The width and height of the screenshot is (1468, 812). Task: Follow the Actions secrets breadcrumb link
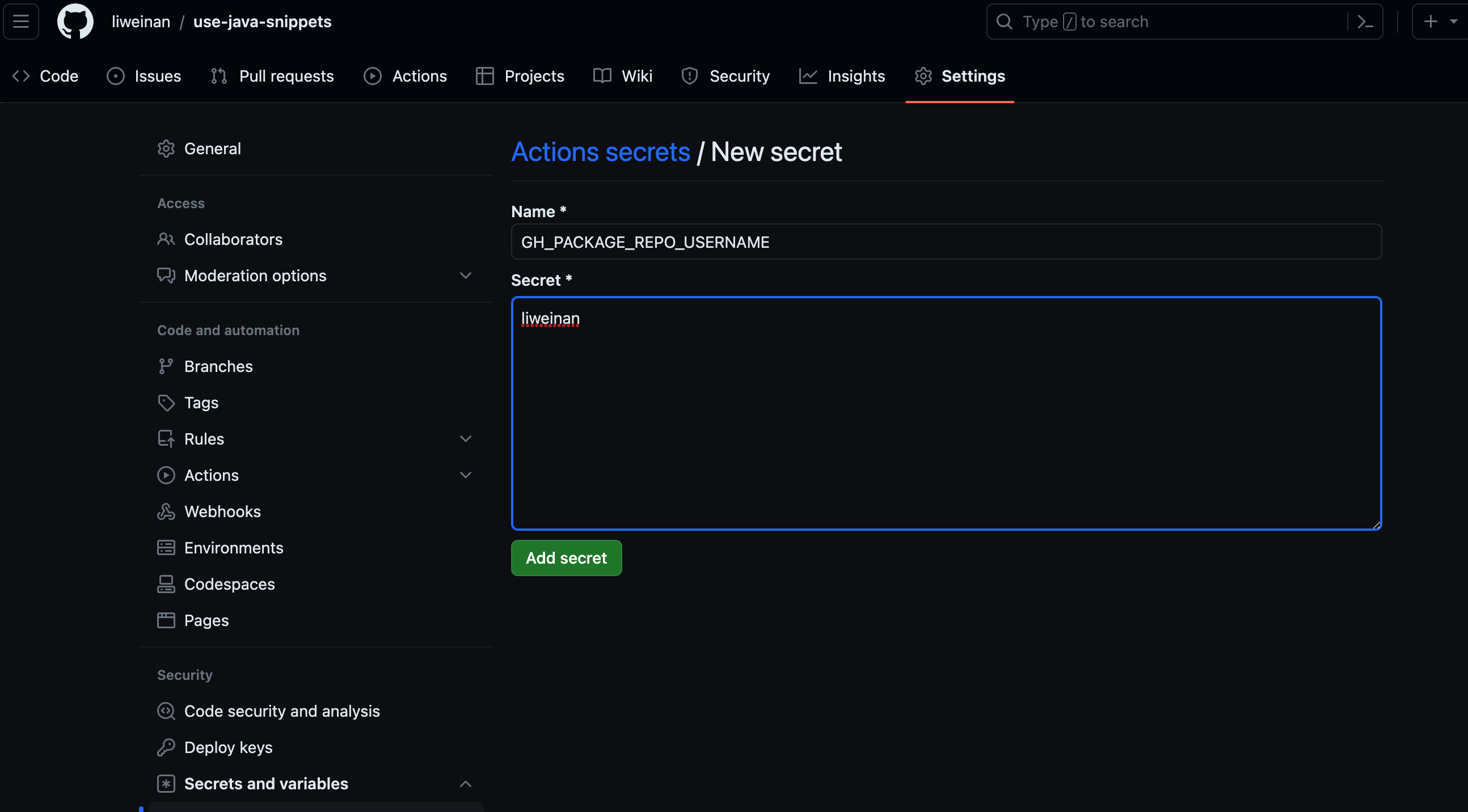click(x=600, y=152)
